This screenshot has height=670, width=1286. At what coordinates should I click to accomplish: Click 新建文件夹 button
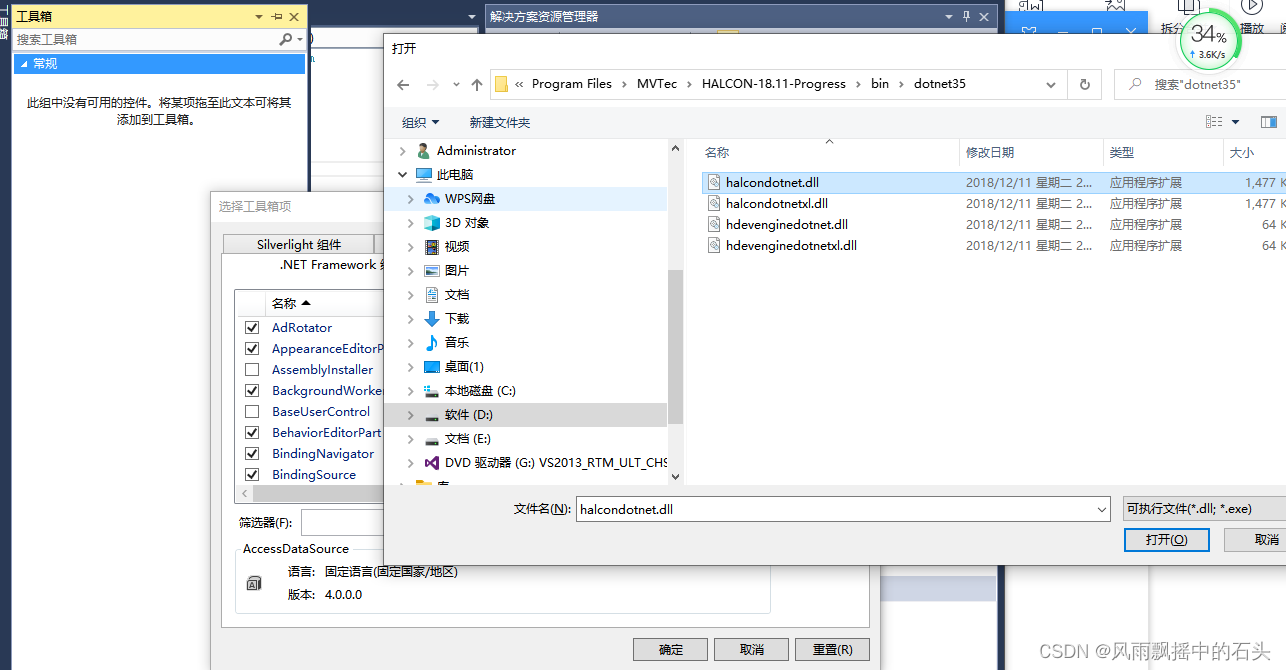coord(500,122)
